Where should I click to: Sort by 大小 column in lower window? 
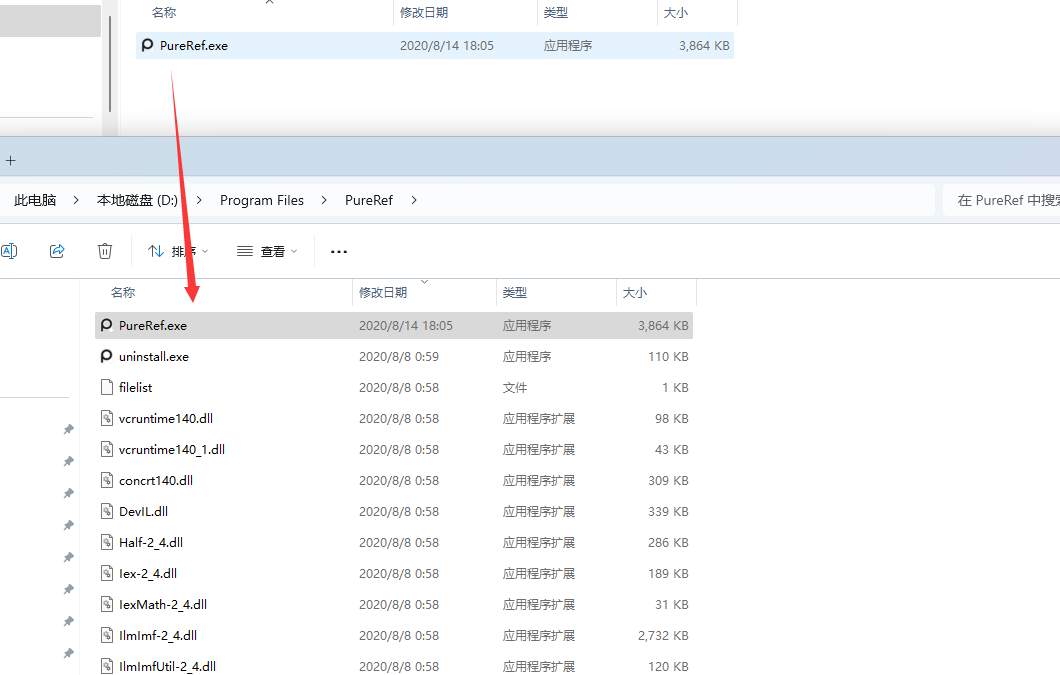coord(634,293)
